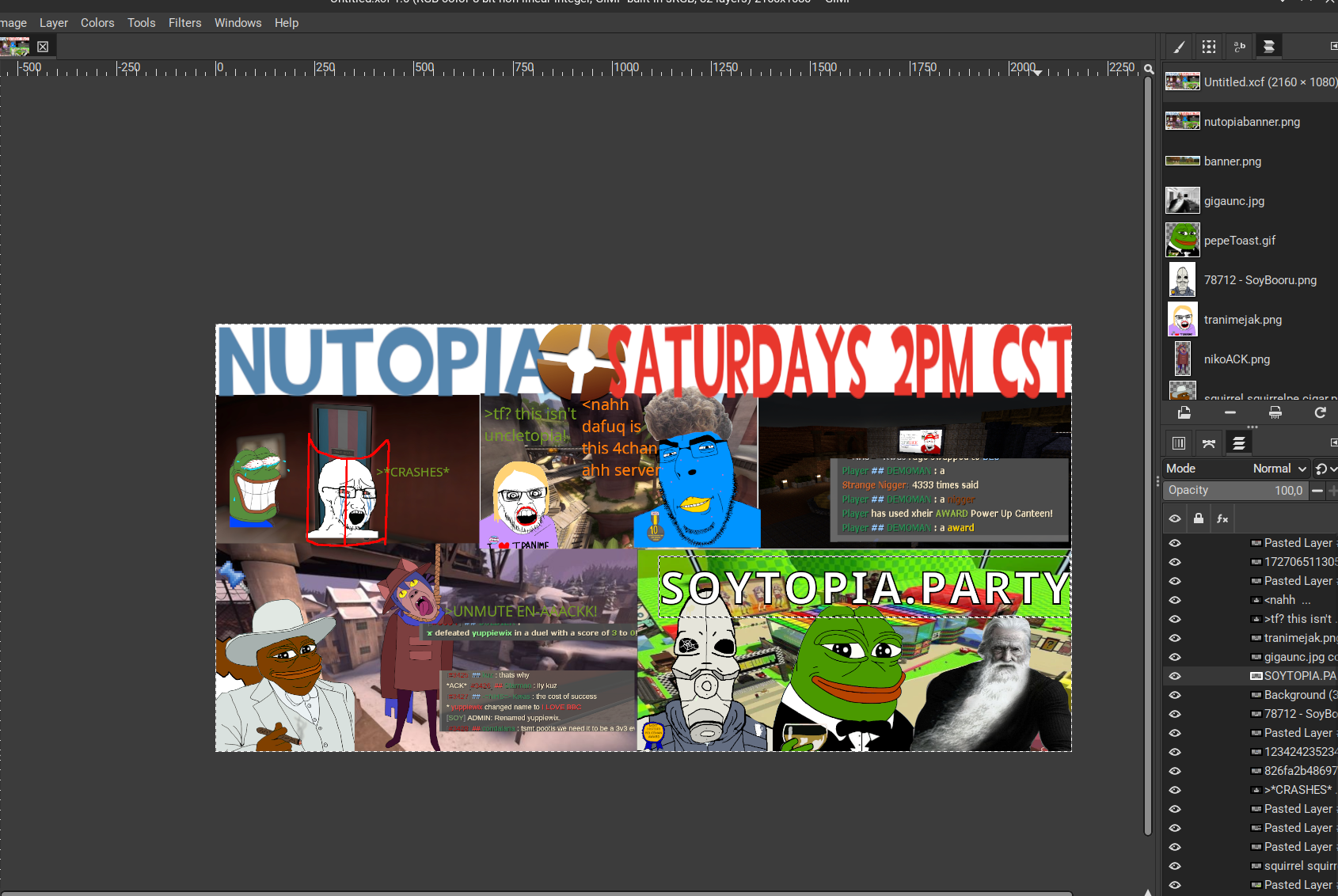Click the thumbnail icon of Background layer
The width and height of the screenshot is (1338, 896).
pyautogui.click(x=1256, y=695)
